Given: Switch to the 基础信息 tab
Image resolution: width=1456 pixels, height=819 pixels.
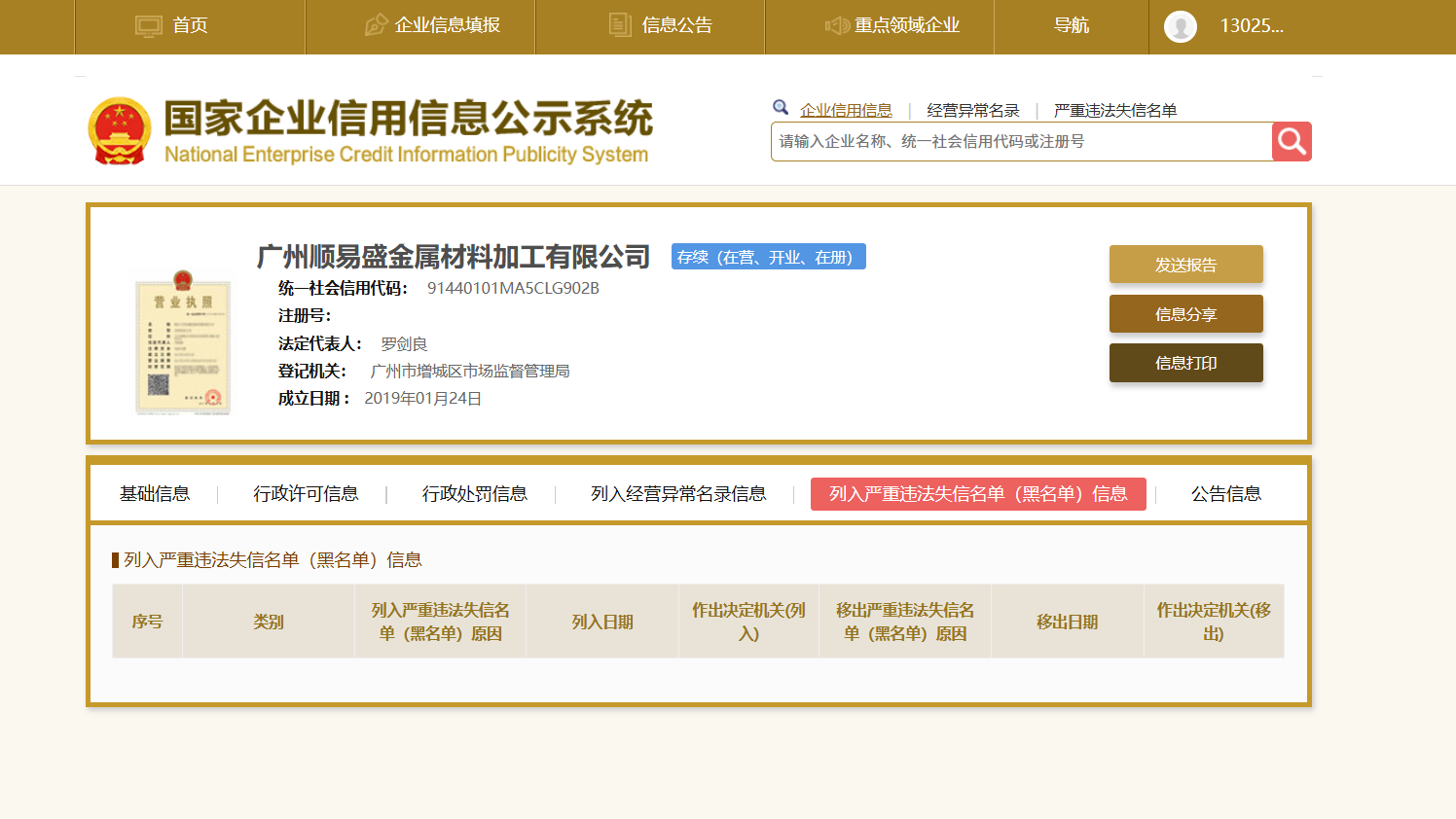Looking at the screenshot, I should point(155,494).
